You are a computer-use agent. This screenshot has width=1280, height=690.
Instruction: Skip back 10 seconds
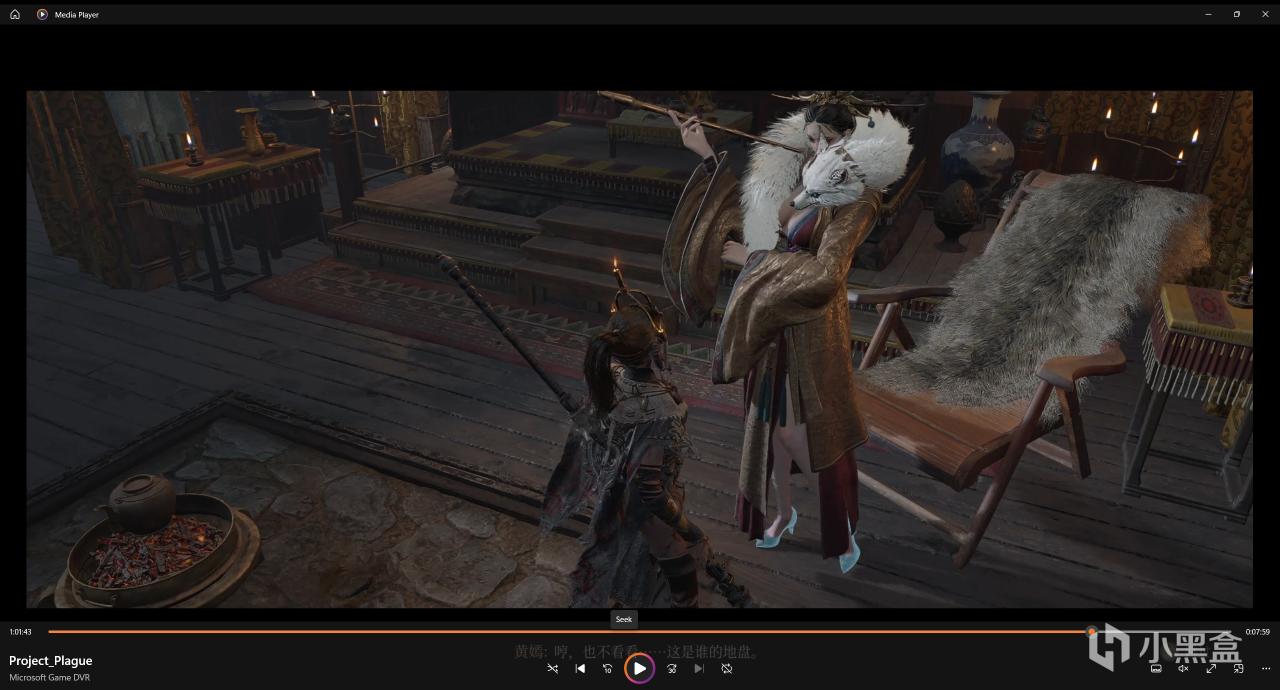[x=607, y=668]
